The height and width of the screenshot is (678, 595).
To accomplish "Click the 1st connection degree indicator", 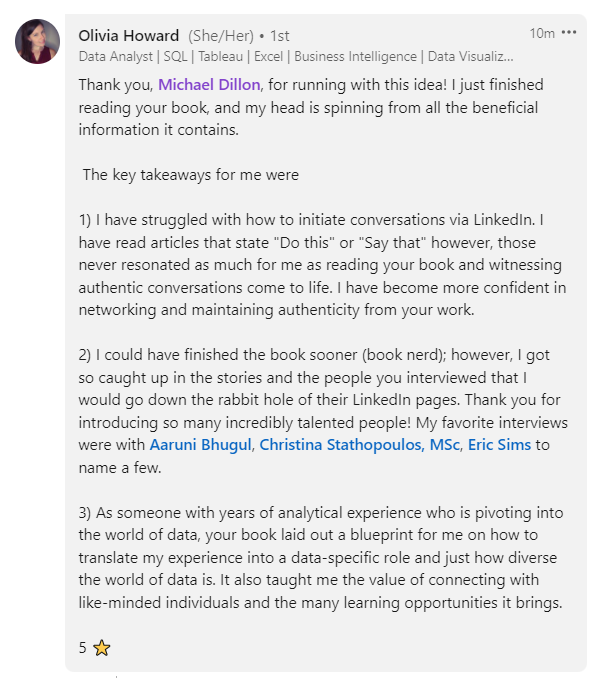I will pyautogui.click(x=280, y=36).
